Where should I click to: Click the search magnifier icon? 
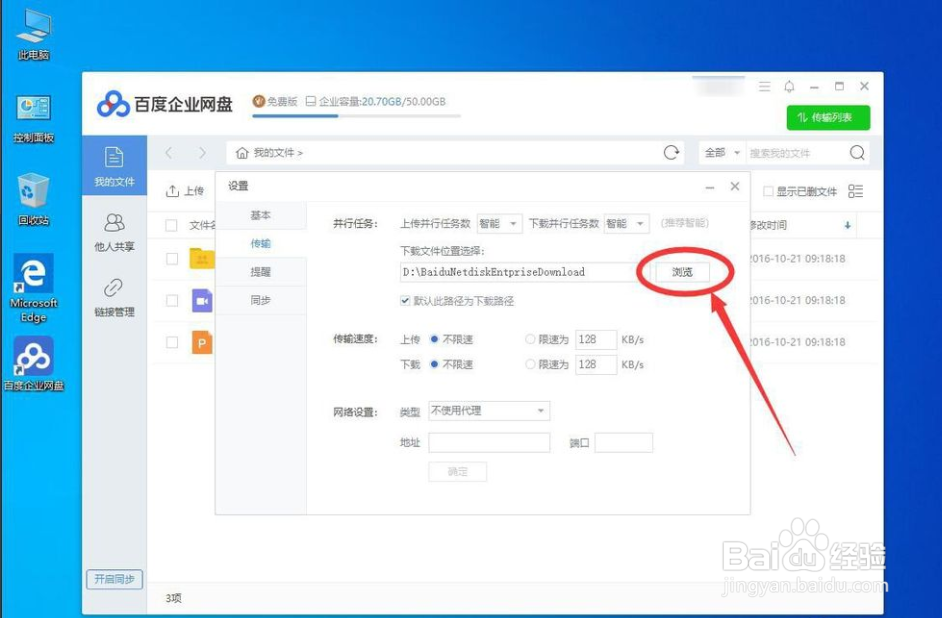(x=857, y=152)
